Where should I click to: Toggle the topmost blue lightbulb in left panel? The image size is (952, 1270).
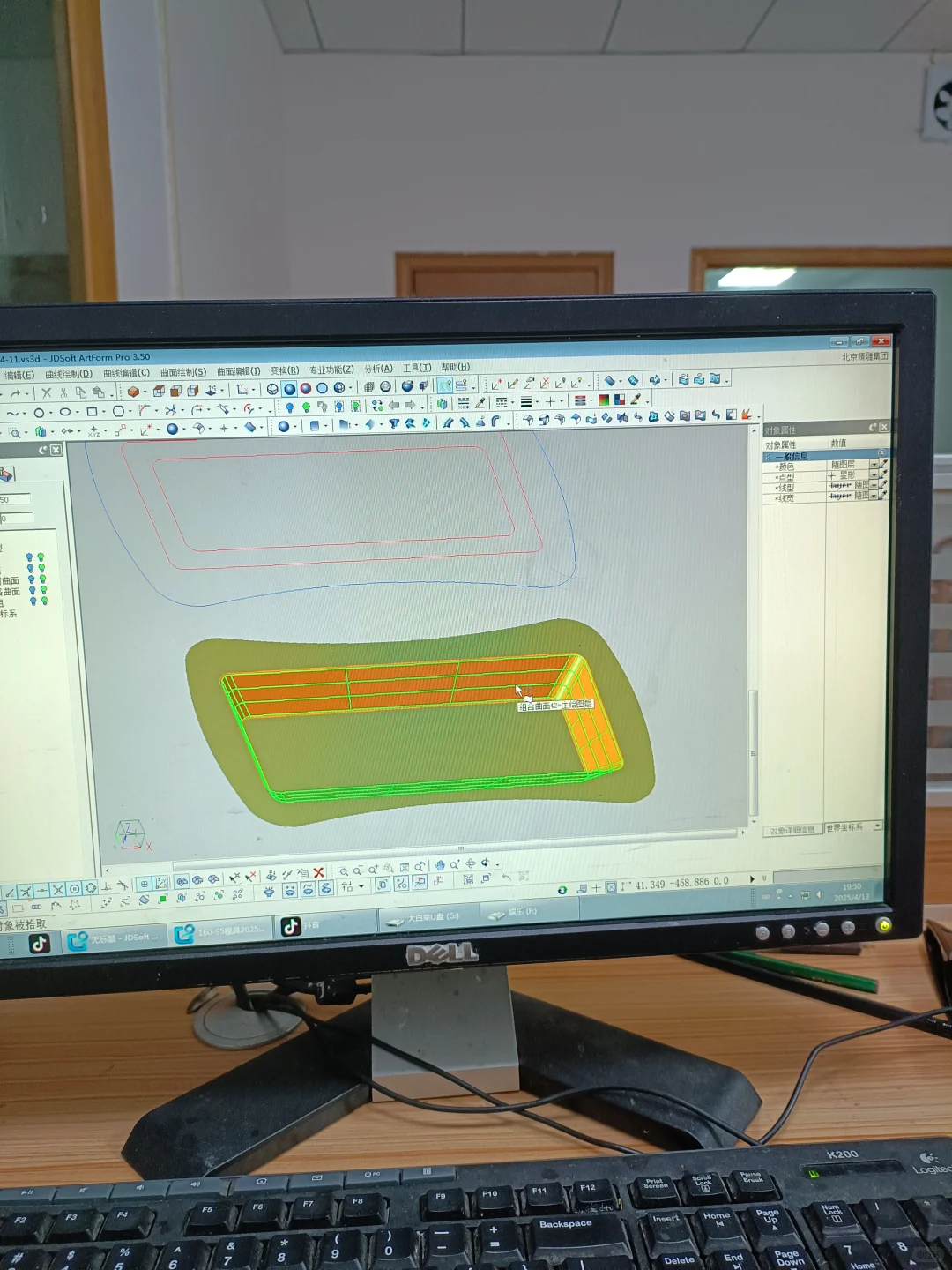pos(30,557)
